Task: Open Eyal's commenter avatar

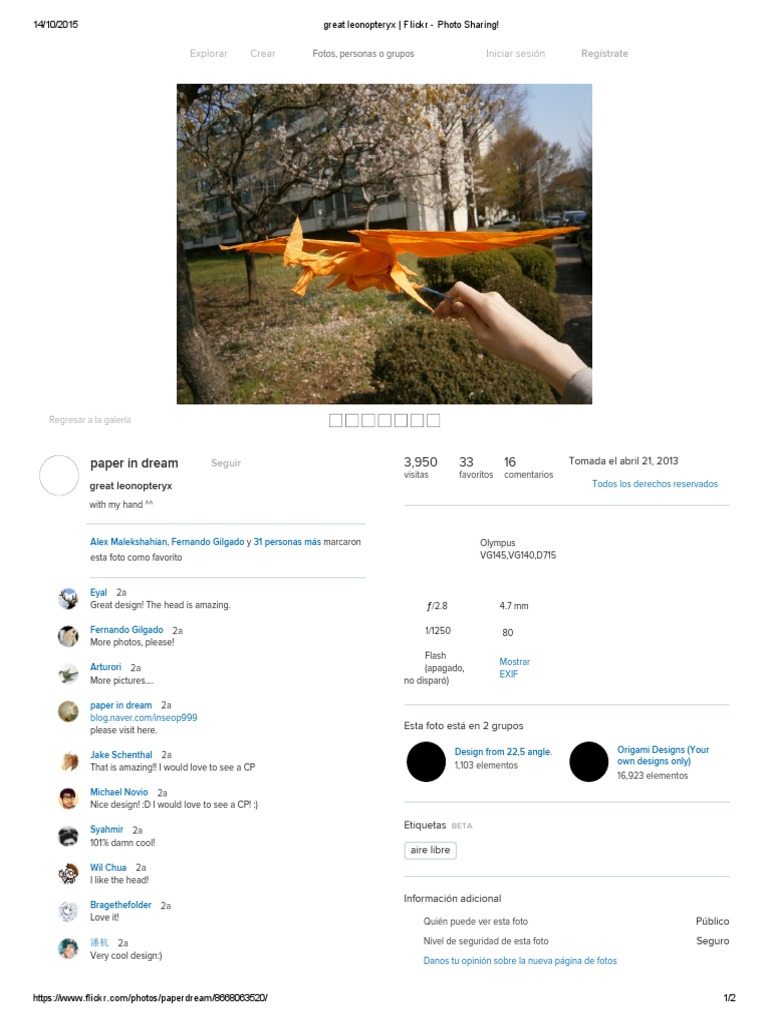Action: point(68,598)
